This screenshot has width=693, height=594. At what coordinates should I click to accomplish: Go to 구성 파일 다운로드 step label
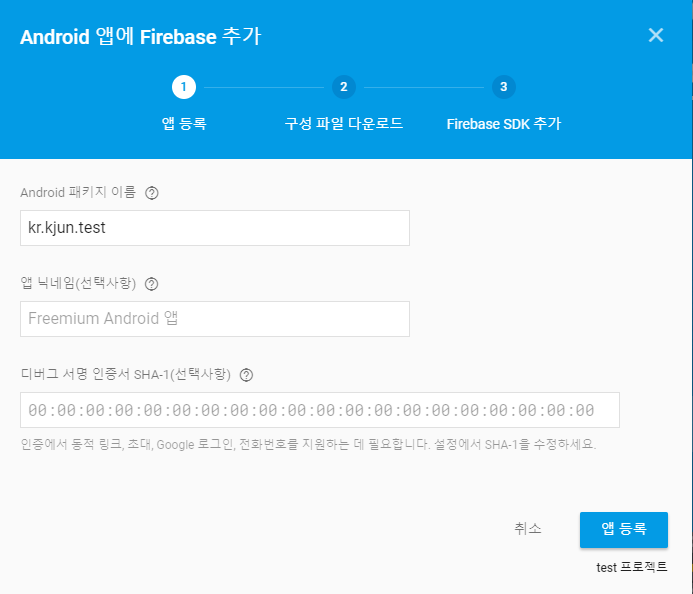click(x=344, y=124)
